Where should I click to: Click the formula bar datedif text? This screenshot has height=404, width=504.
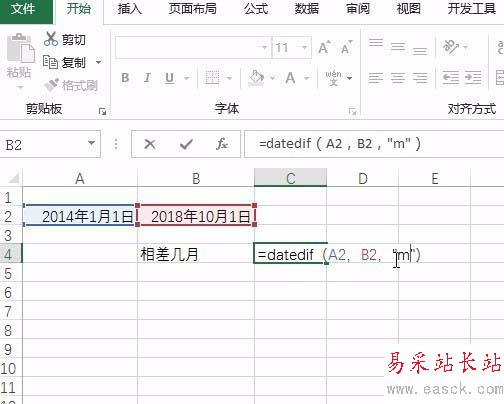click(340, 144)
